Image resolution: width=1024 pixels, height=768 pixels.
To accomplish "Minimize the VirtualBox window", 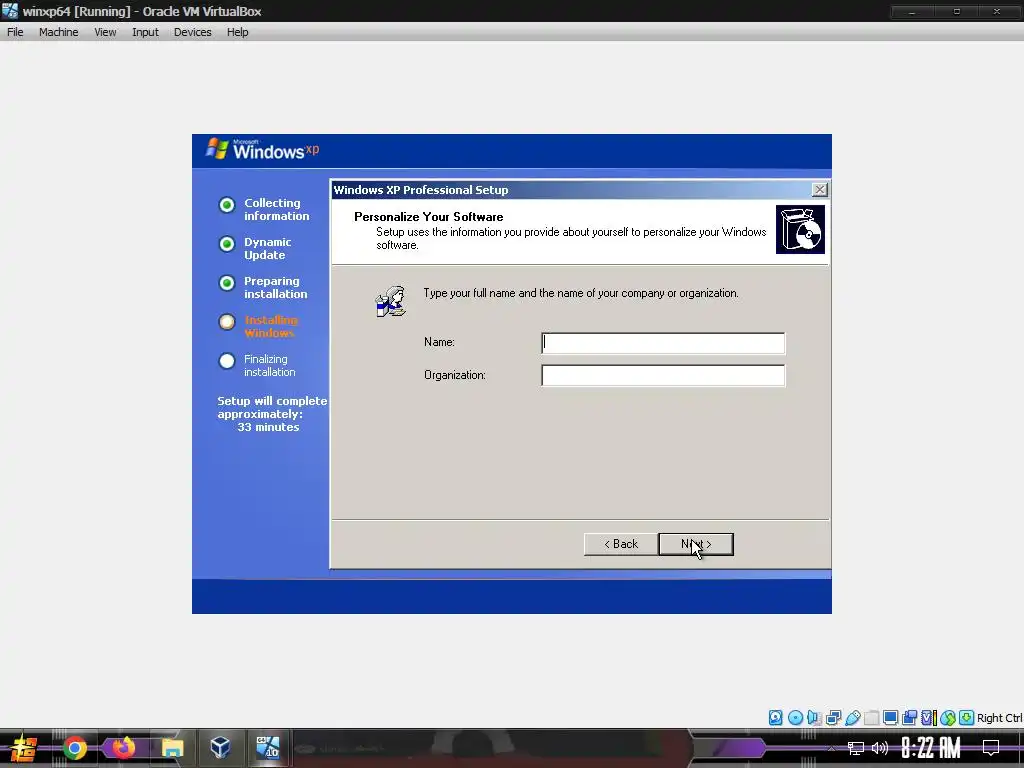I will [x=912, y=11].
